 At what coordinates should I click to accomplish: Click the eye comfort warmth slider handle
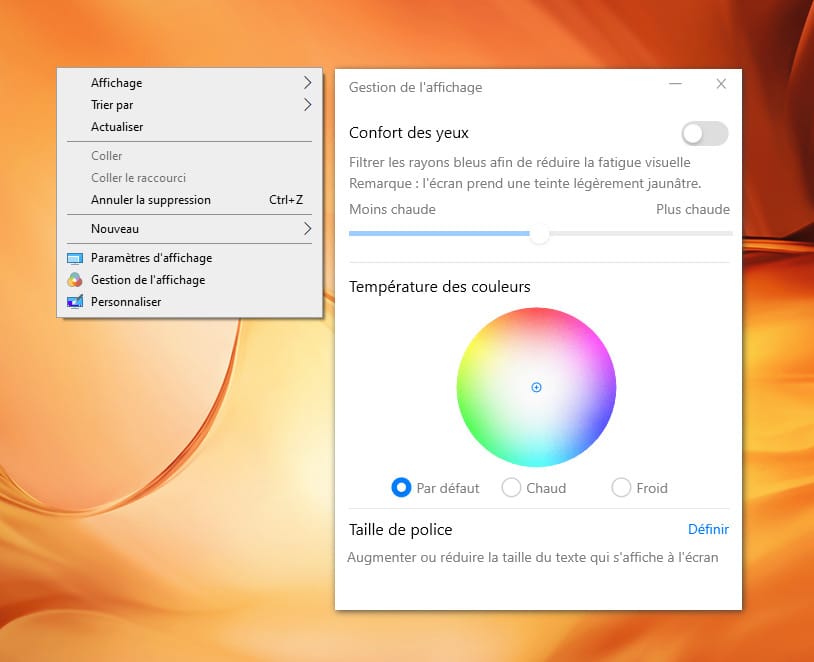[539, 234]
